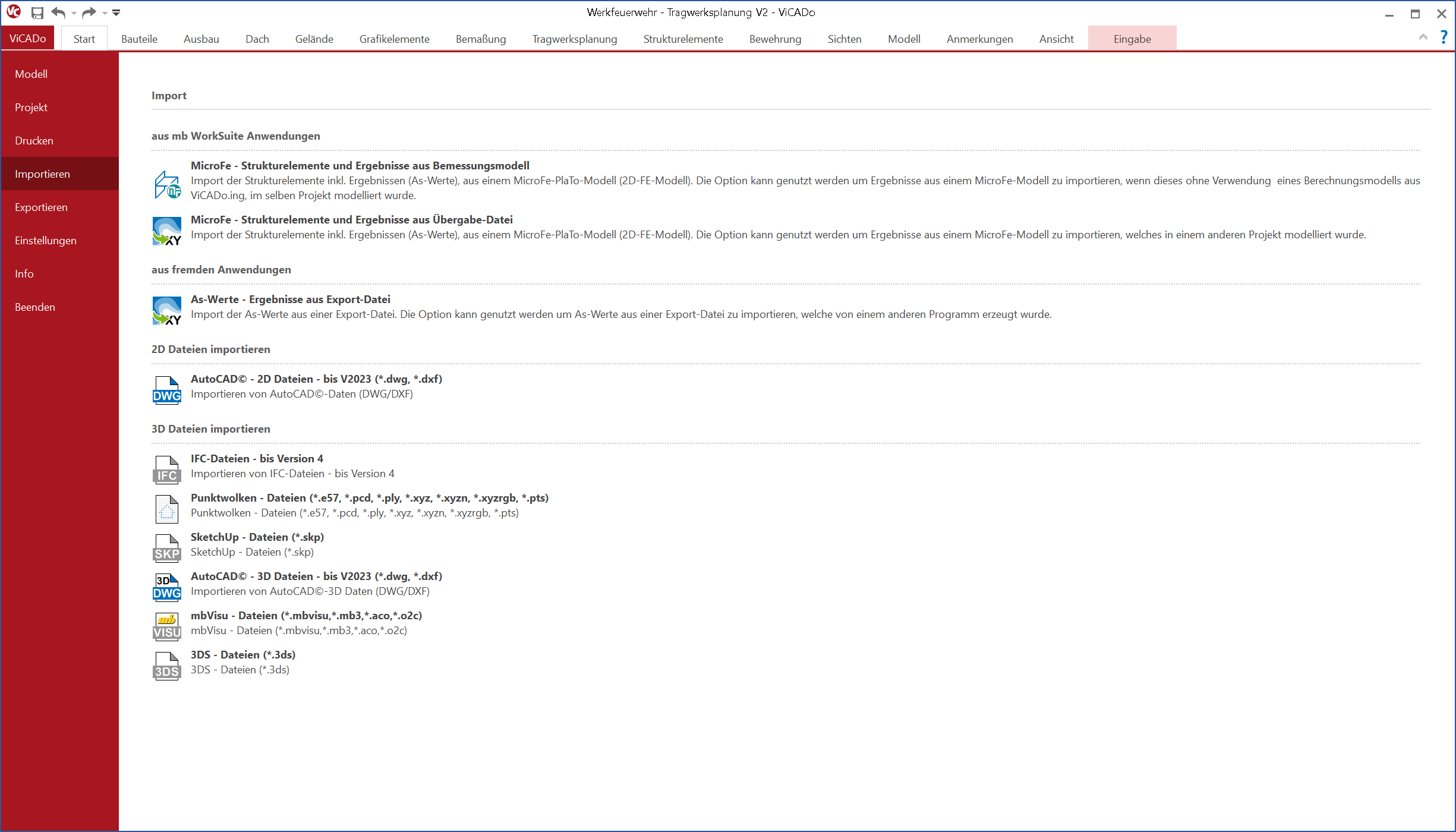This screenshot has width=1456, height=832.
Task: Import 3DS Dateien (*.3ds)
Action: [243, 655]
